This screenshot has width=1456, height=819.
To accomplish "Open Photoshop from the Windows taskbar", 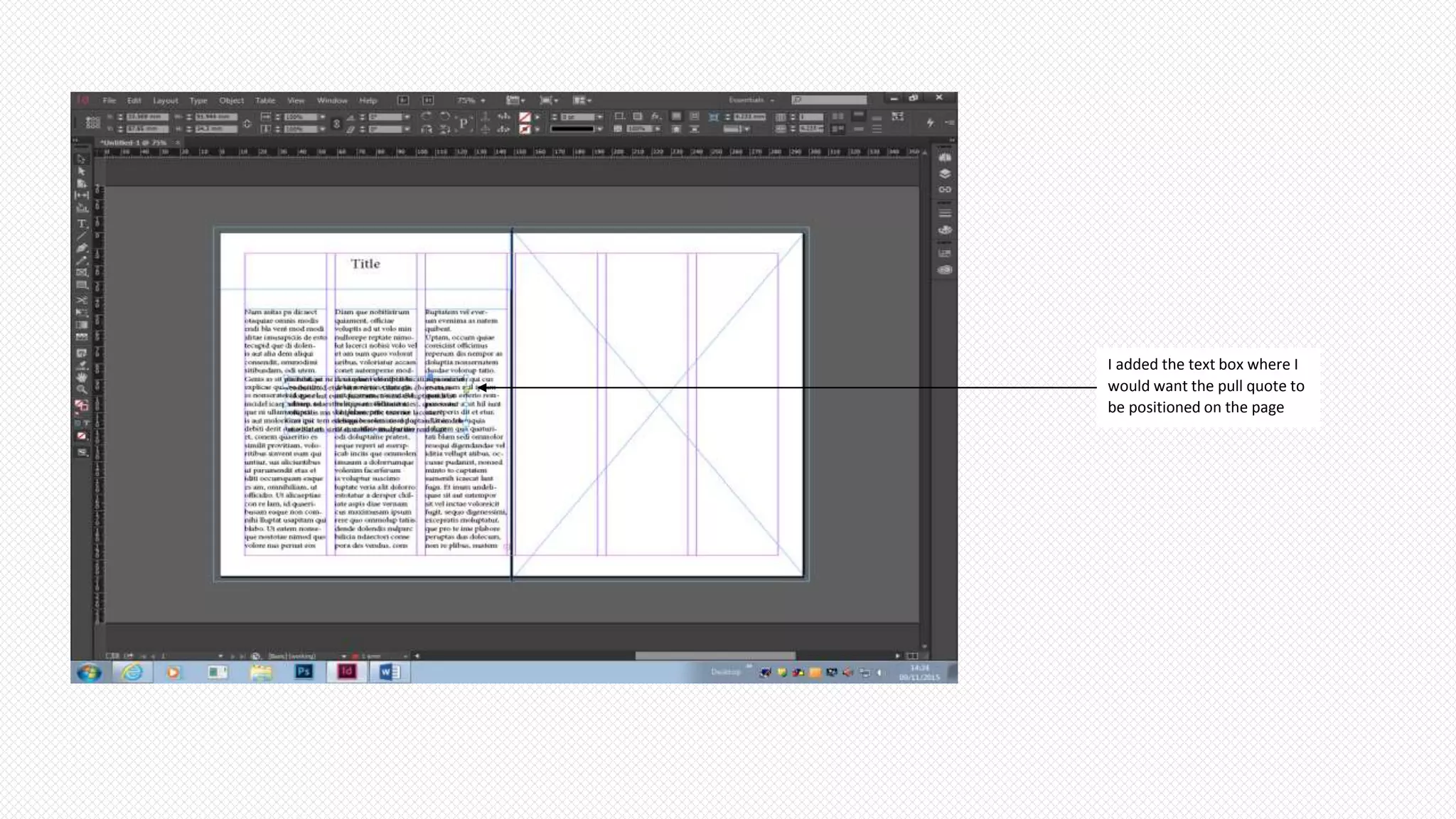I will click(304, 672).
